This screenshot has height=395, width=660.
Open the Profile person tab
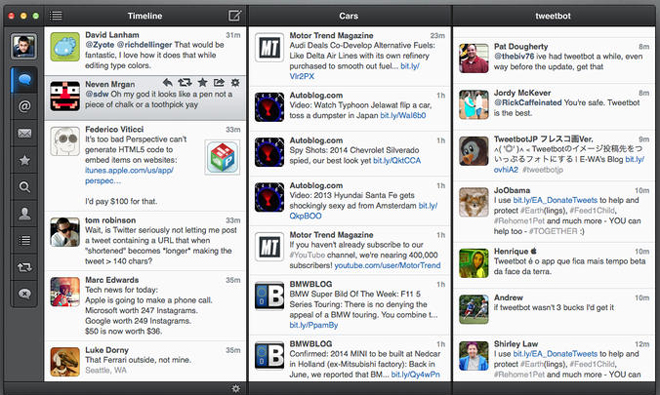coord(24,214)
